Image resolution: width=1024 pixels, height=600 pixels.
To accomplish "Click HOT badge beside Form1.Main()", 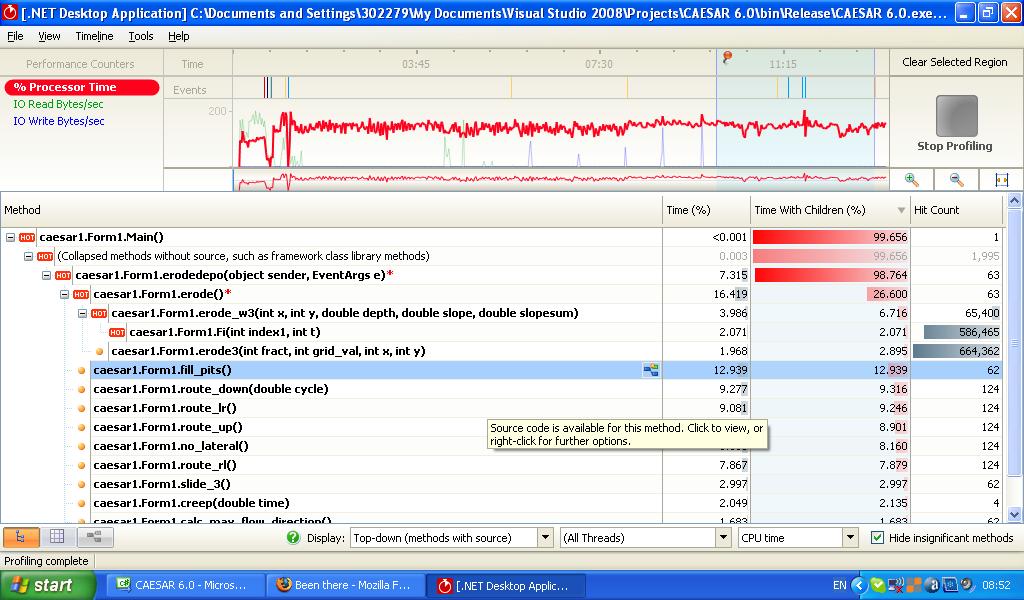I will coord(27,238).
